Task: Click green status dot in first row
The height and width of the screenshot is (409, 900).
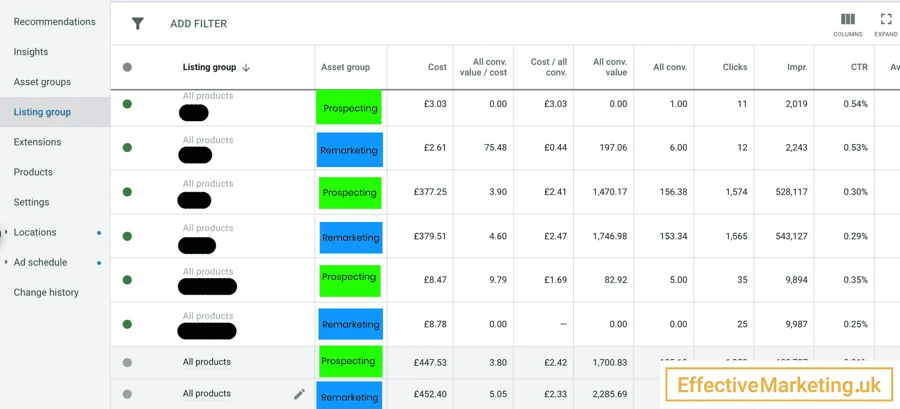Action: click(127, 104)
